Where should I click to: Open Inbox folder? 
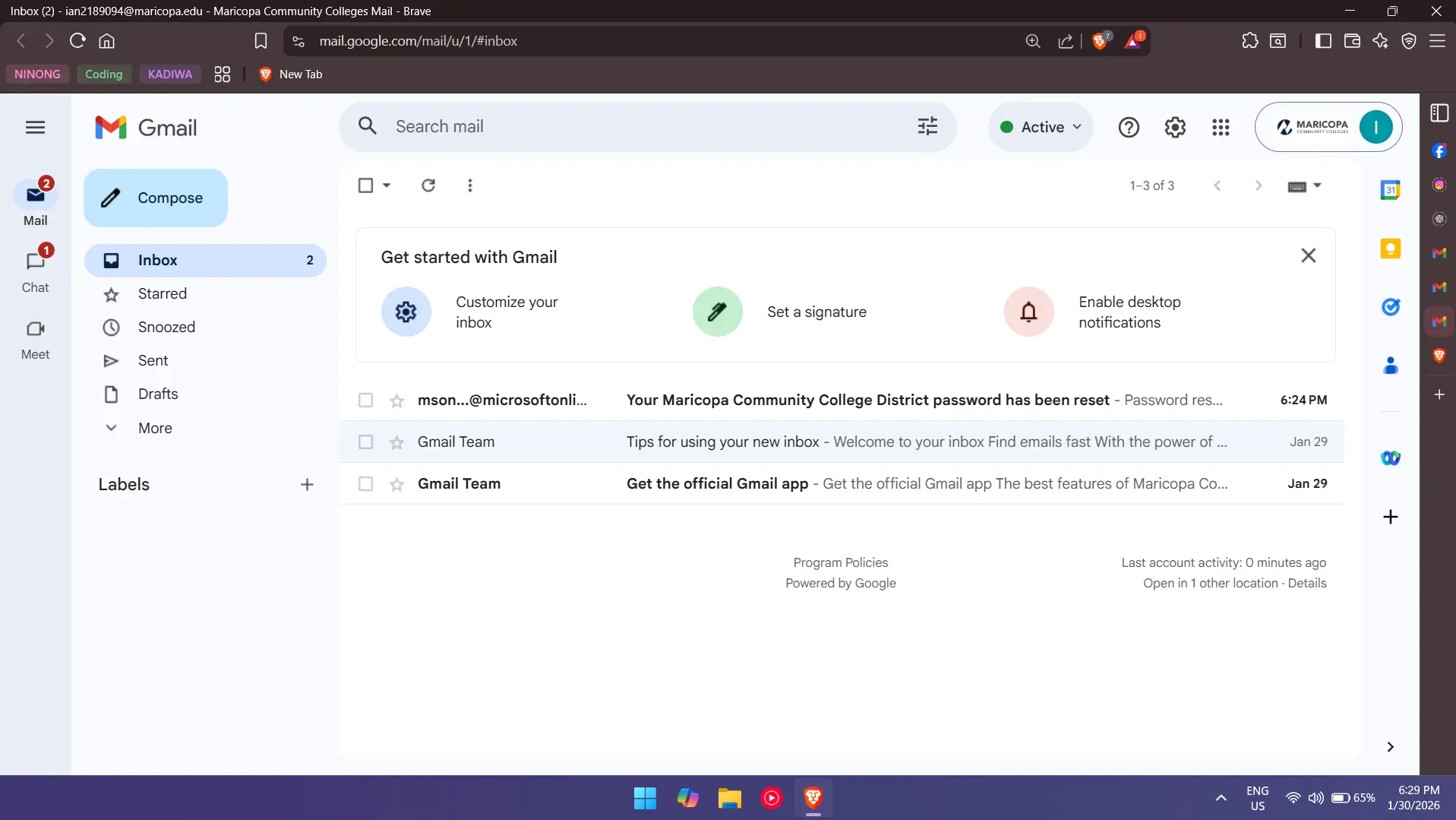205,261
